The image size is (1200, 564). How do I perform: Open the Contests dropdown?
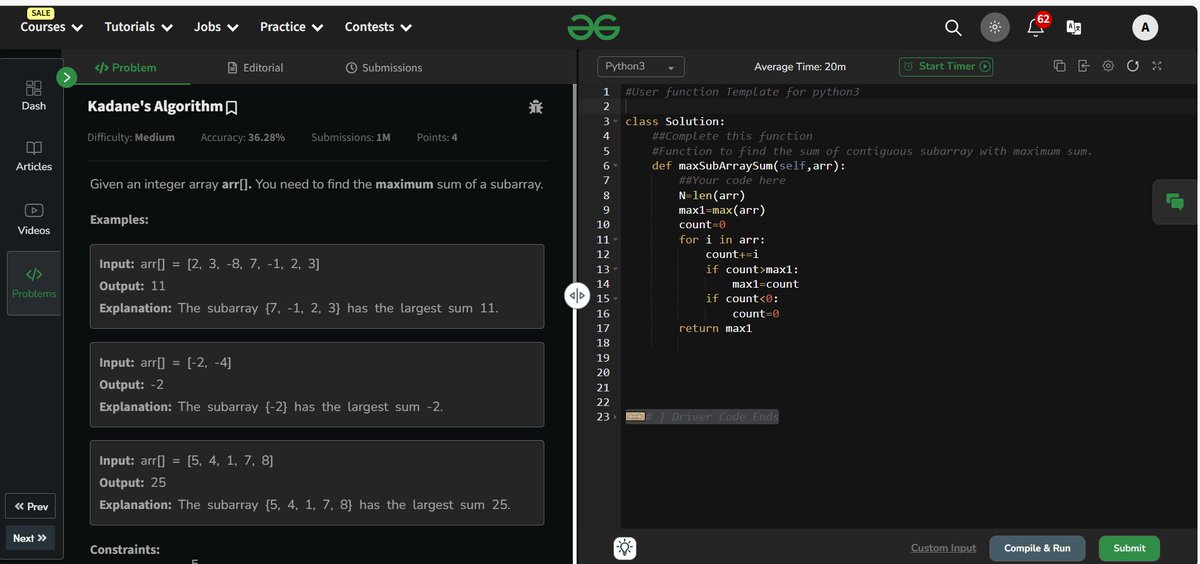(x=379, y=27)
